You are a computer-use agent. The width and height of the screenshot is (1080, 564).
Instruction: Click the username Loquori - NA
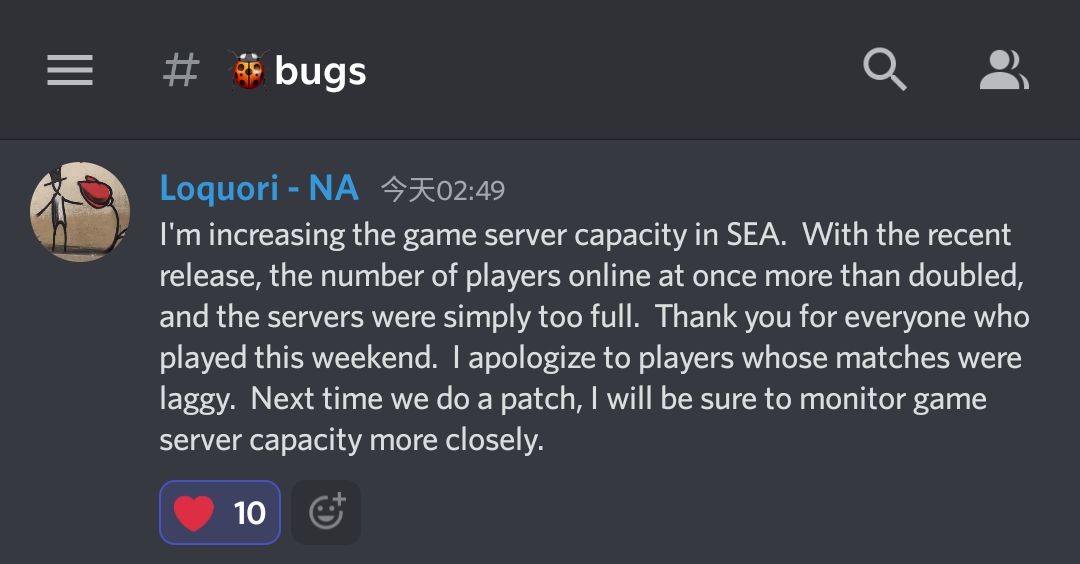(259, 188)
